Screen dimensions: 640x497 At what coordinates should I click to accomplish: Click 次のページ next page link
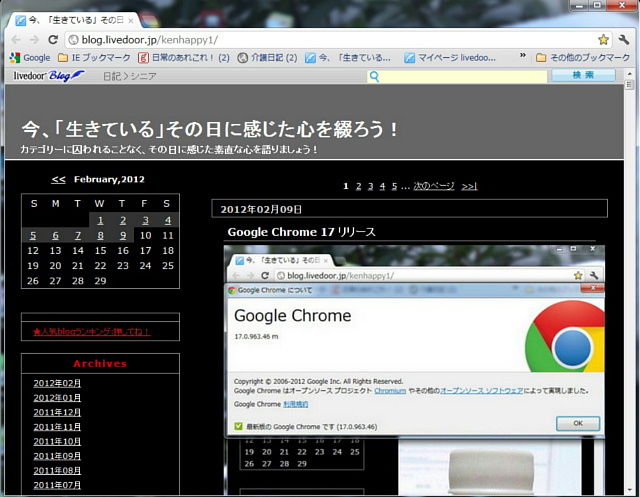(434, 186)
